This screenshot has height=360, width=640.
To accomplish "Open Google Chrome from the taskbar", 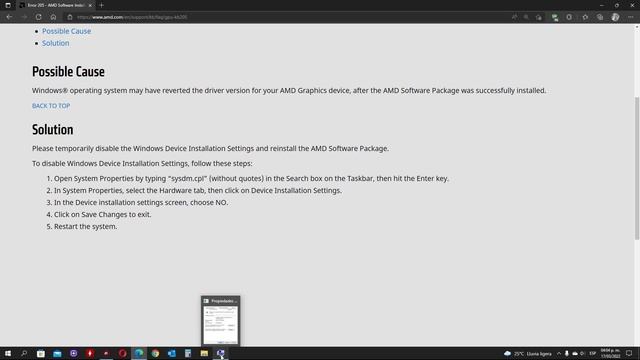I will pos(155,353).
